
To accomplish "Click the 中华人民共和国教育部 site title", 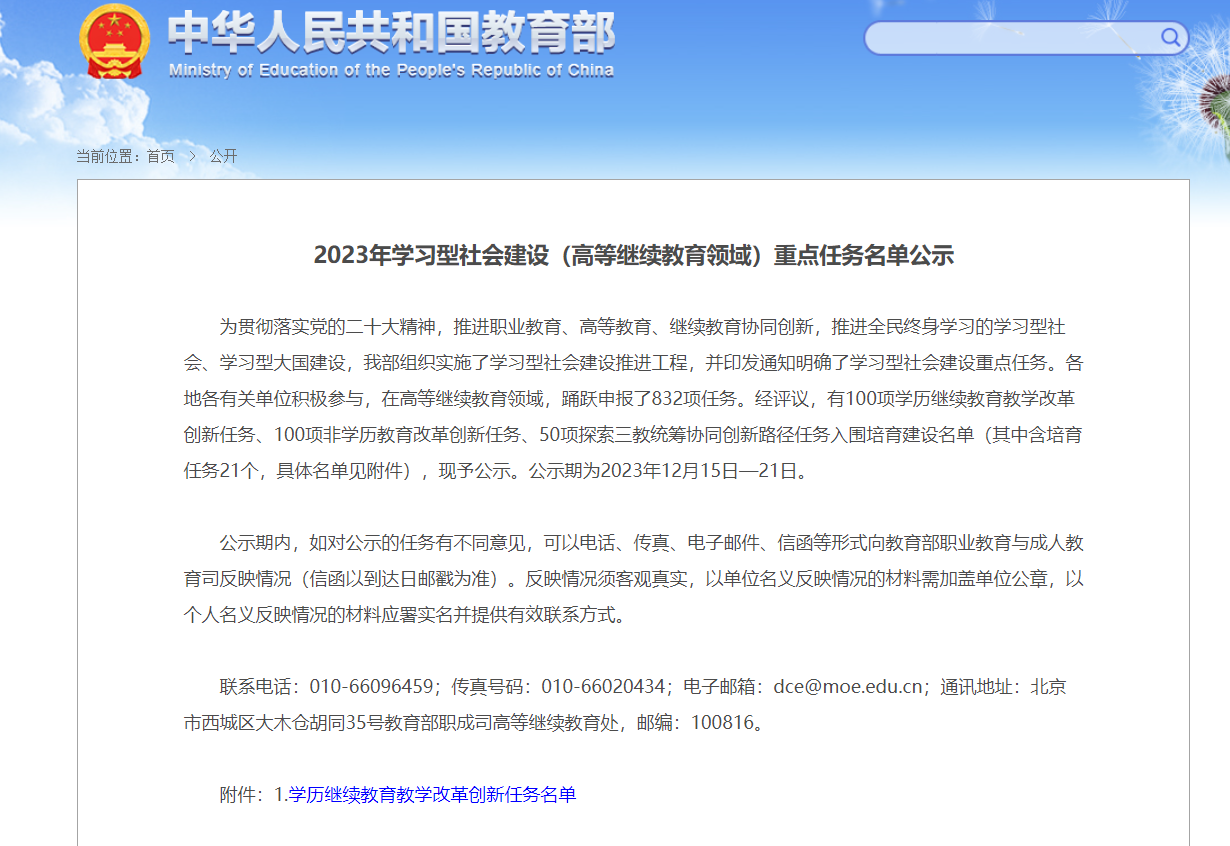I will pos(391,33).
